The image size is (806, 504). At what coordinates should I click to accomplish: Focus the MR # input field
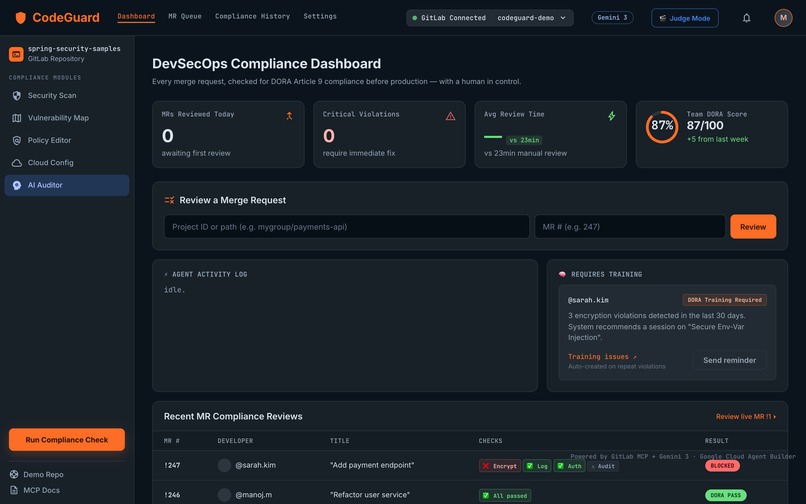pos(630,227)
